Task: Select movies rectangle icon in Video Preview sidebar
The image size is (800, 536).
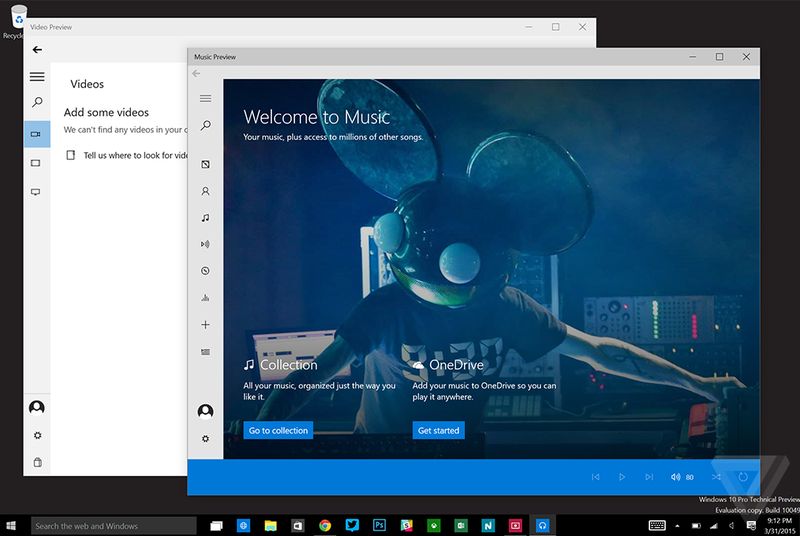Action: (36, 163)
